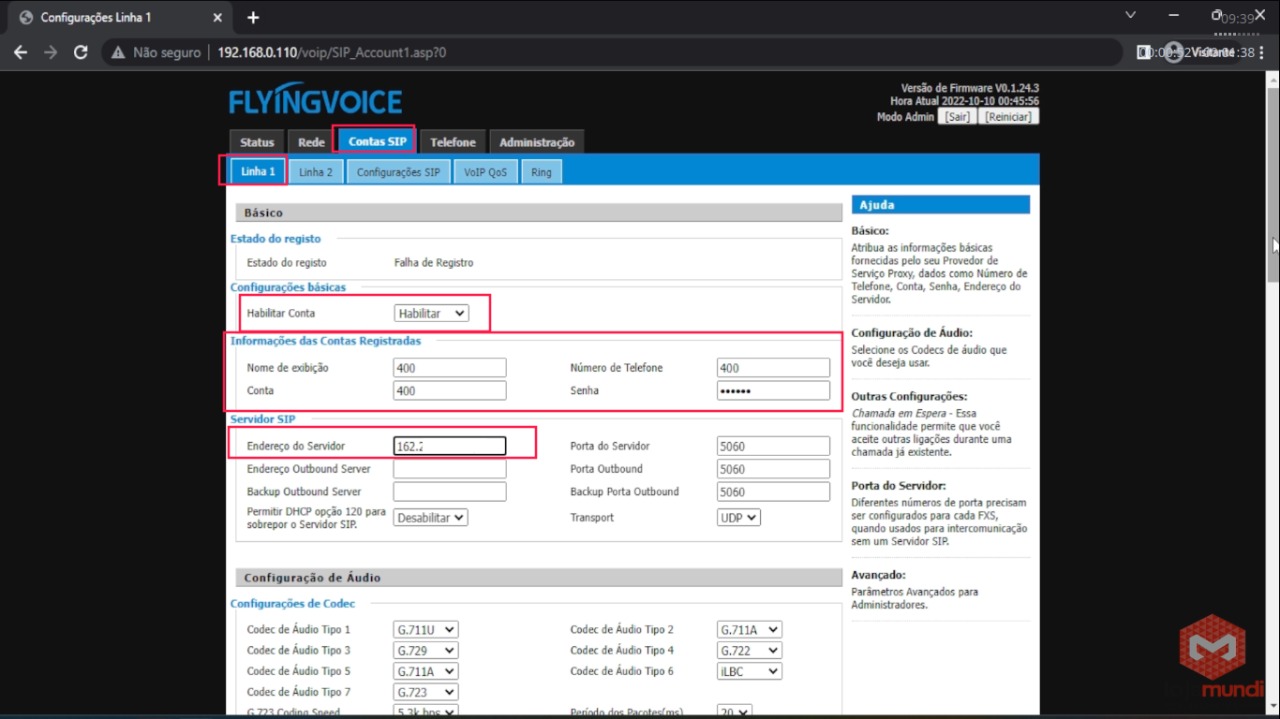Click the Avançado help heading
The width and height of the screenshot is (1280, 719).
pyautogui.click(x=878, y=575)
